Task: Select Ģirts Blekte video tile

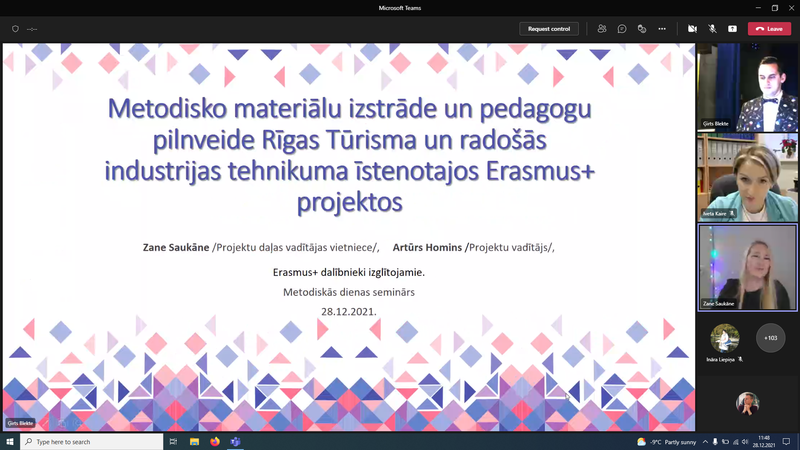Action: (x=747, y=87)
